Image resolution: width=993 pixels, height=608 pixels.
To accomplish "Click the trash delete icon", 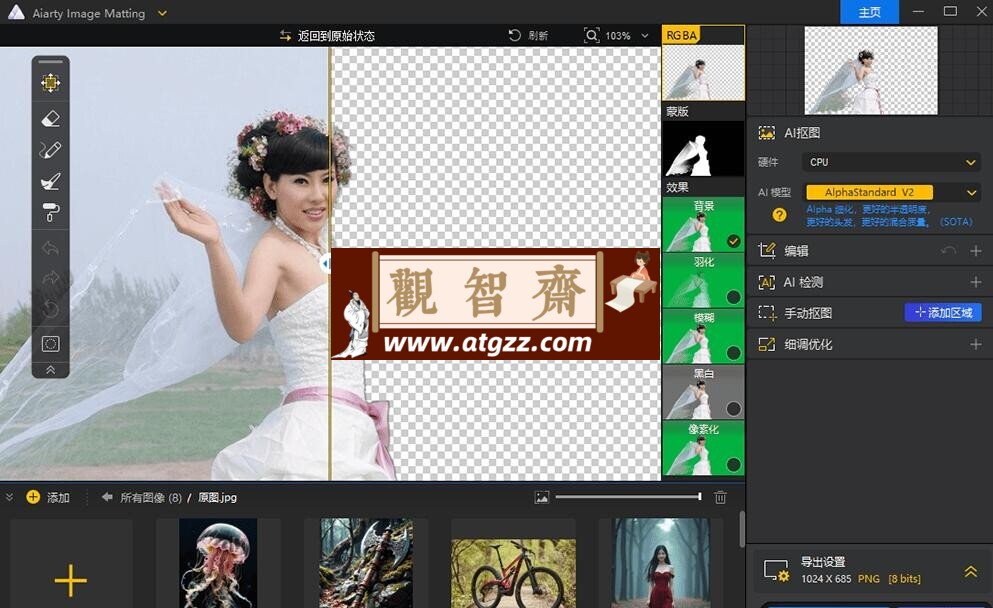I will coord(720,497).
